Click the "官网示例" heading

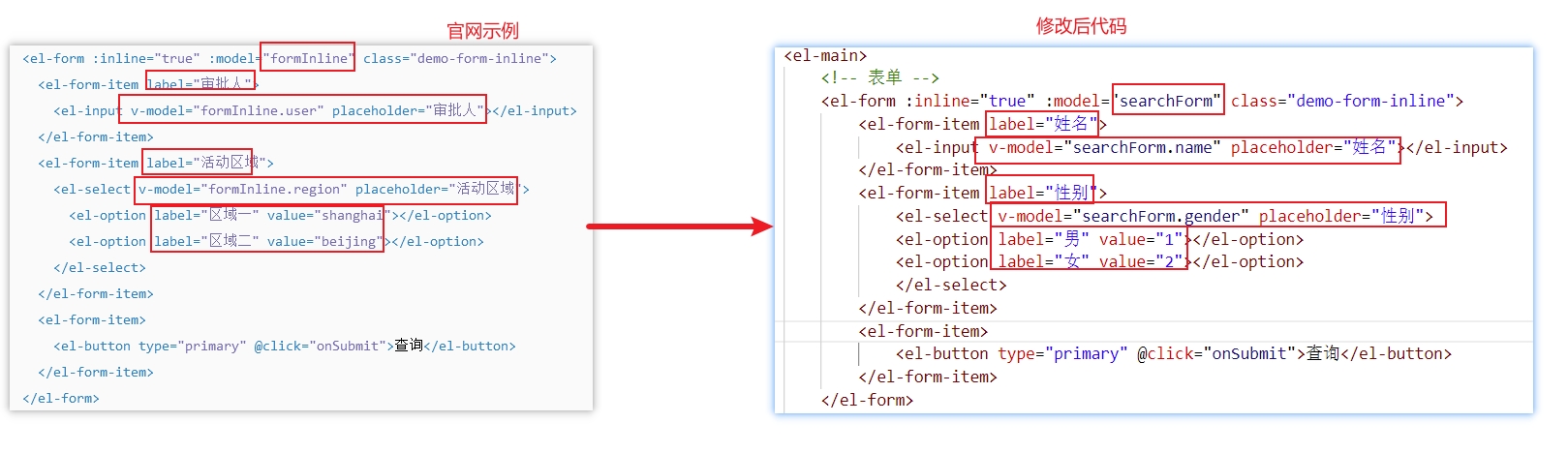click(482, 31)
